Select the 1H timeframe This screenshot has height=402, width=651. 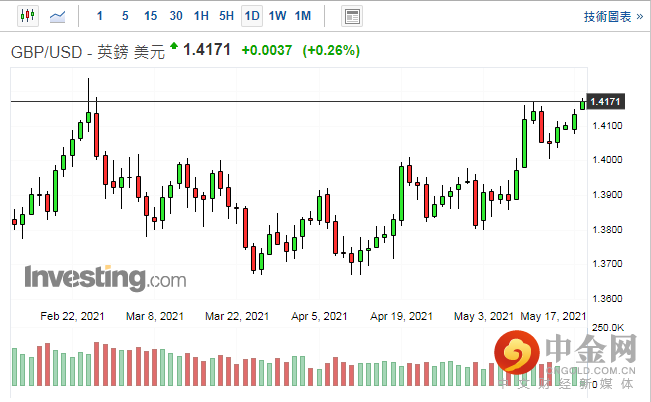tap(201, 16)
